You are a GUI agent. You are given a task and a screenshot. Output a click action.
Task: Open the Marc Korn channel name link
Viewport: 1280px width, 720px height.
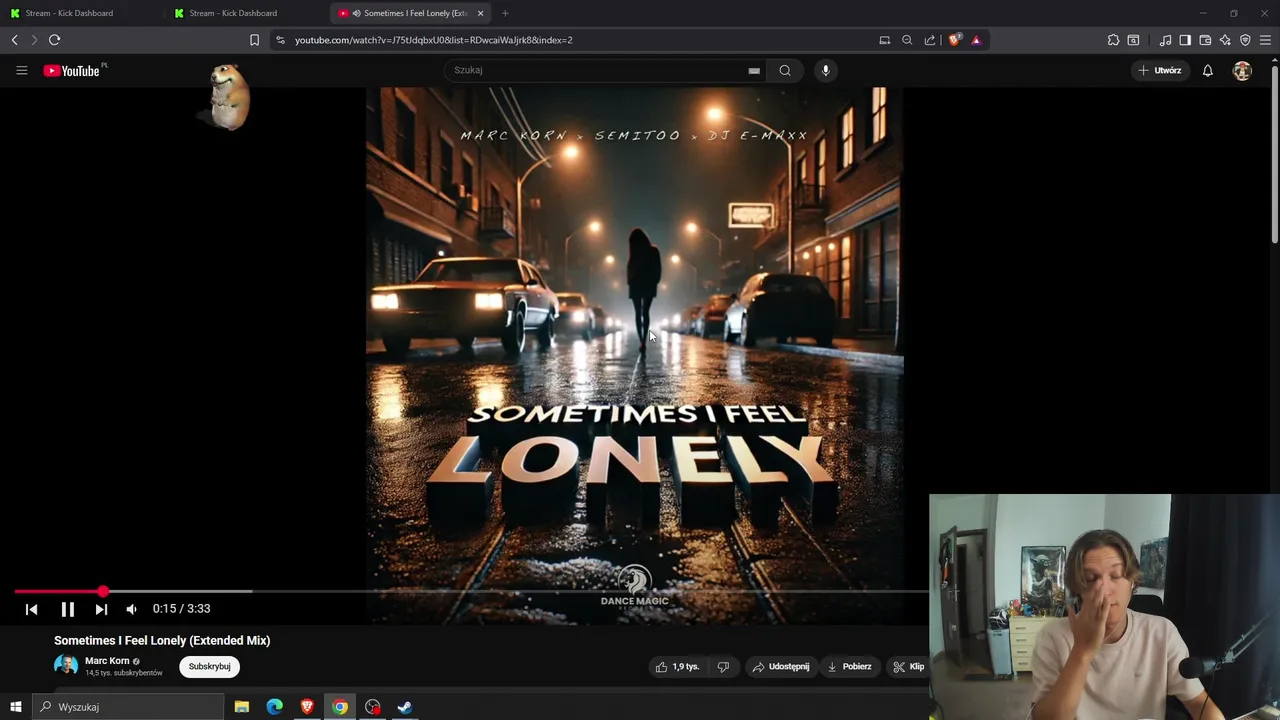tap(107, 661)
